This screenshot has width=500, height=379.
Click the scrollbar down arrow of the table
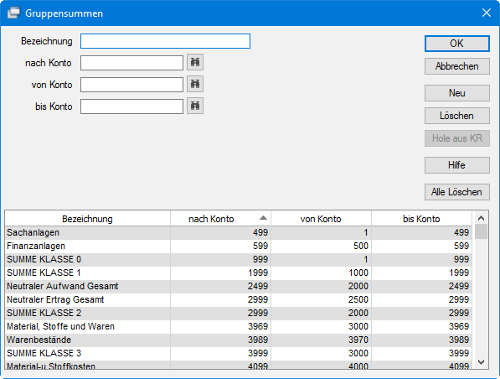[481, 362]
